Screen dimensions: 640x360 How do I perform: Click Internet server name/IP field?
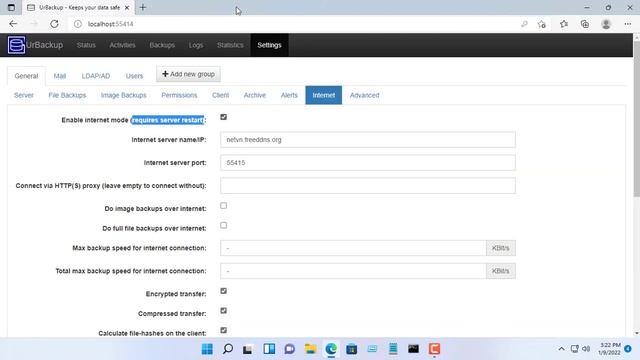(368, 140)
